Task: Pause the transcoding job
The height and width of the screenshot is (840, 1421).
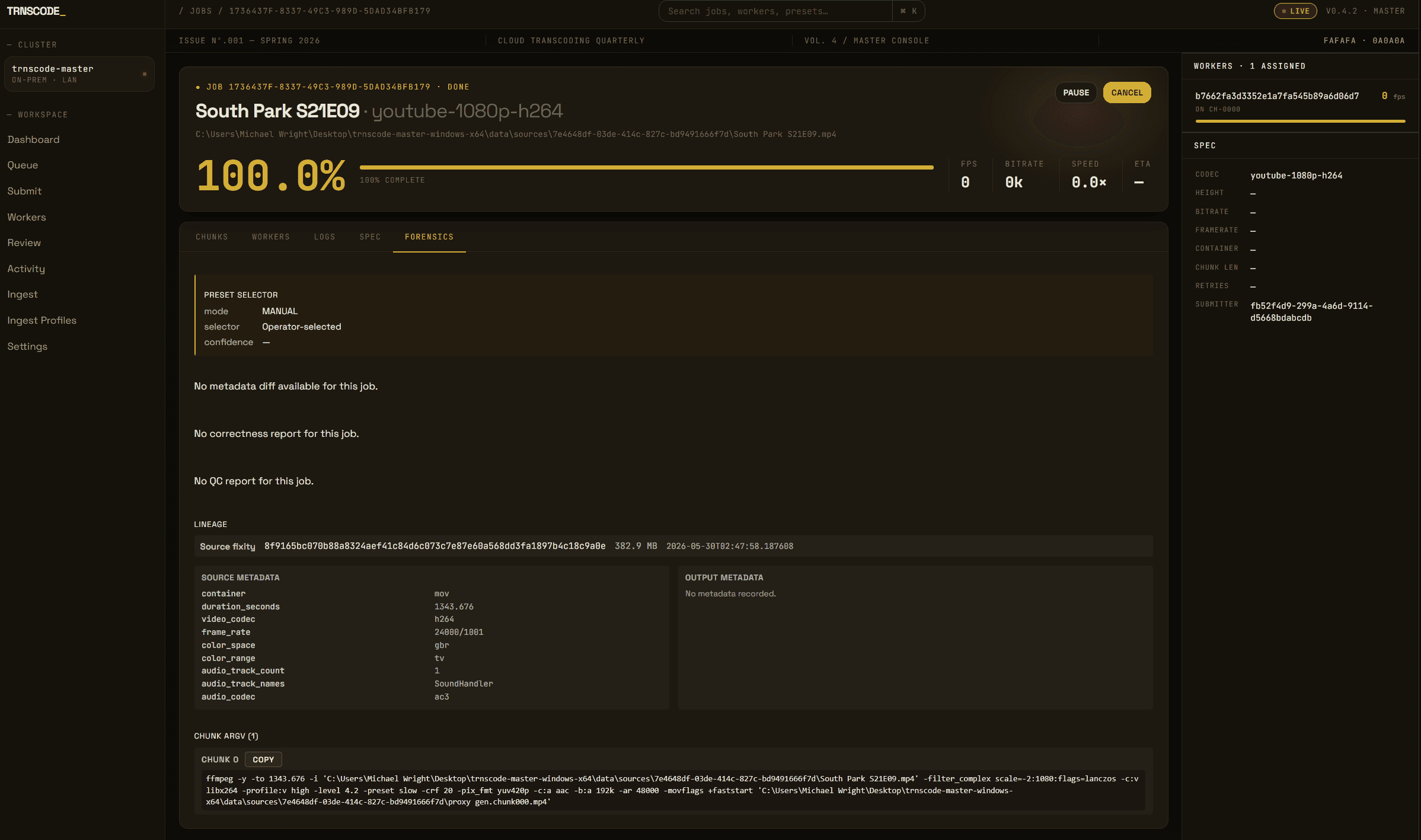Action: [1076, 92]
